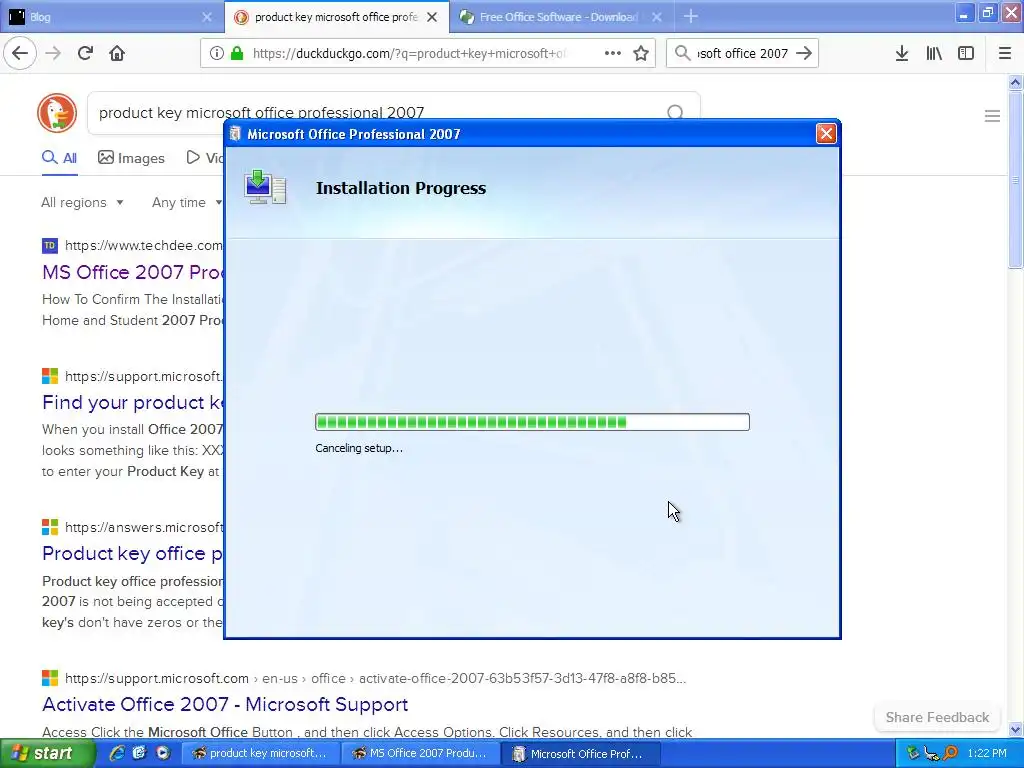The image size is (1024, 768).
Task: Click scrollbar up arrow
Action: [1015, 82]
